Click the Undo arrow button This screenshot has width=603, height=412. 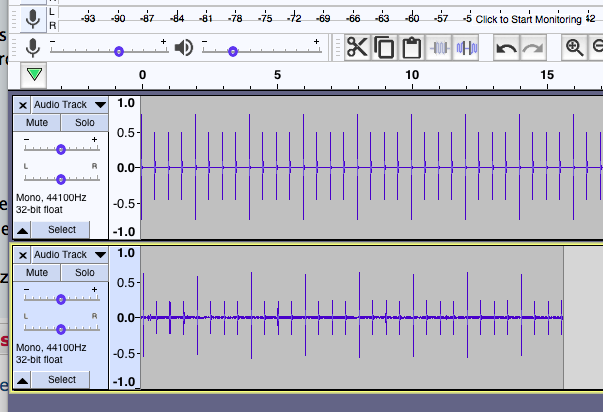click(x=506, y=48)
